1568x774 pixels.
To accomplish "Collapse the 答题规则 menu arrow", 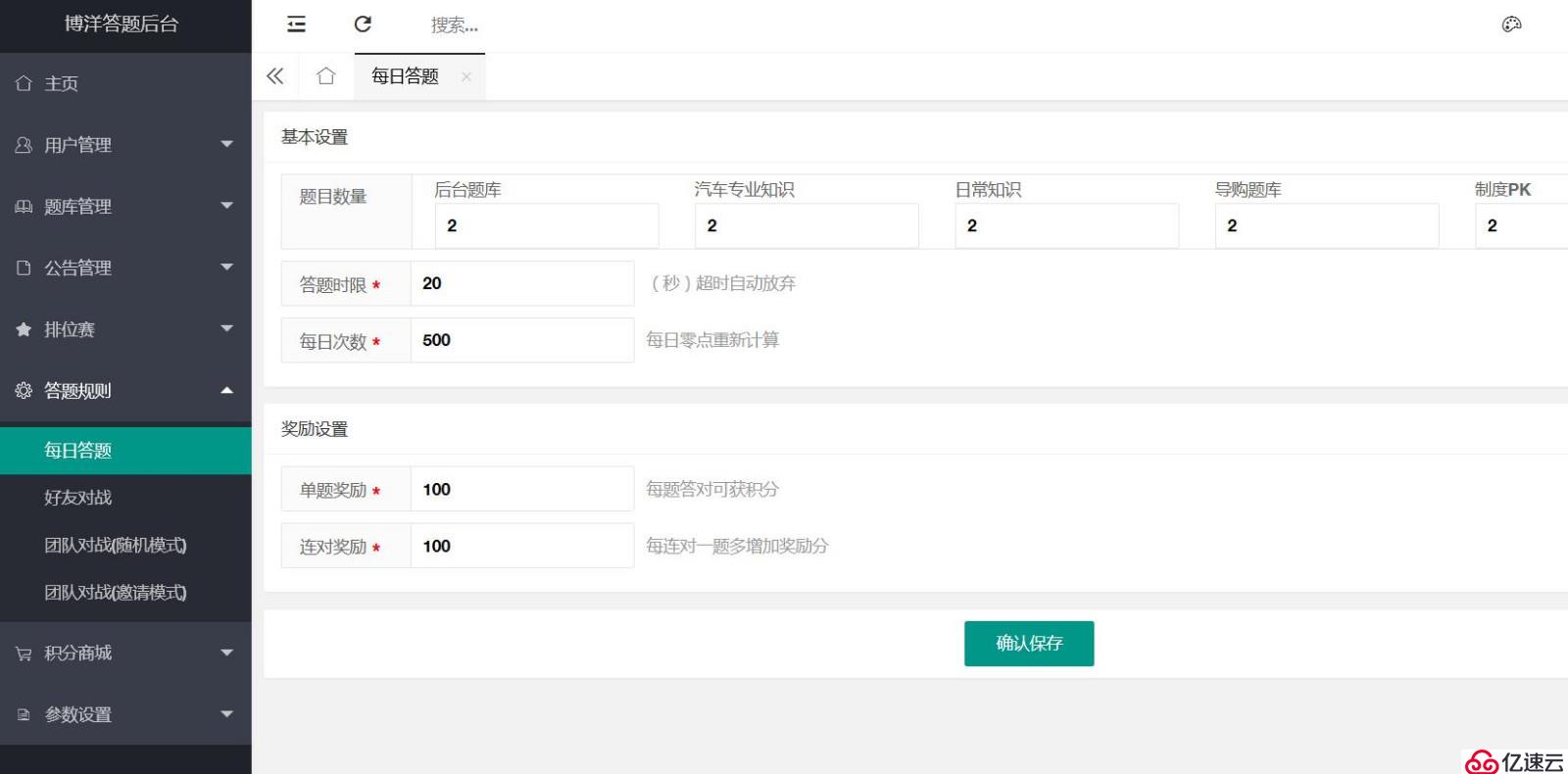I will pyautogui.click(x=227, y=390).
